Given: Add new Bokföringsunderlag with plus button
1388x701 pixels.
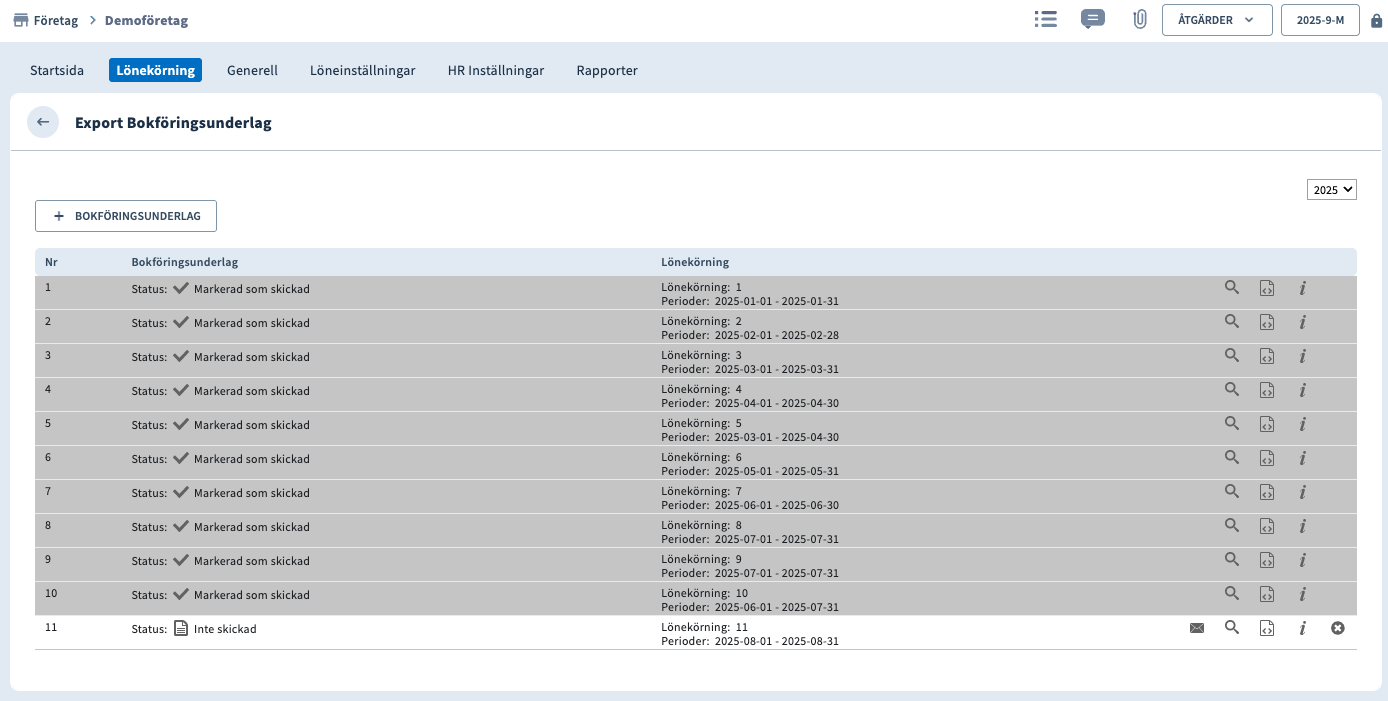Looking at the screenshot, I should pos(126,216).
